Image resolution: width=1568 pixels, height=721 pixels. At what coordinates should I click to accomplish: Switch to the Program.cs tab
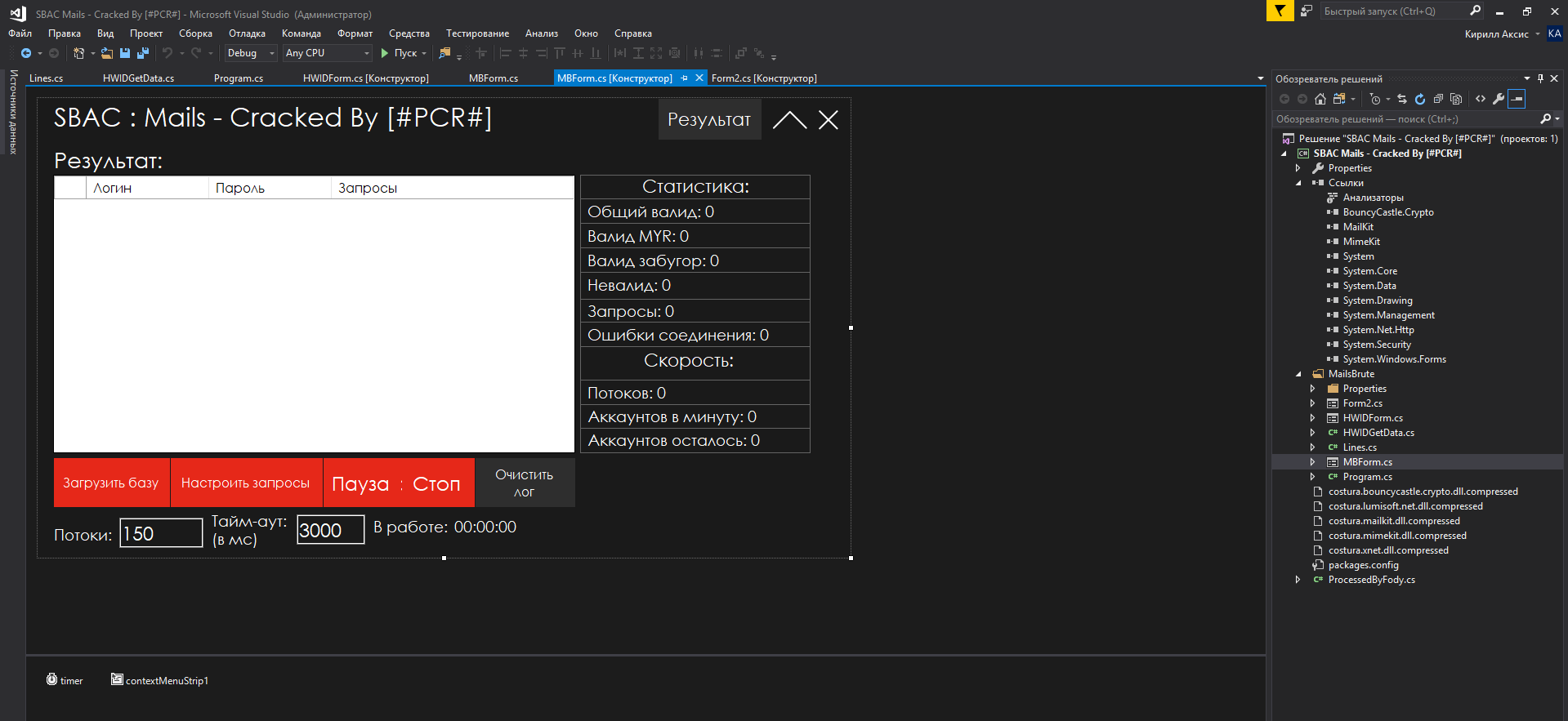(239, 78)
